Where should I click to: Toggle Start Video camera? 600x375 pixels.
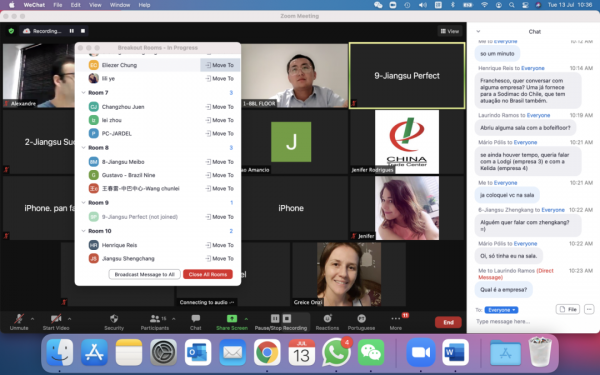click(x=56, y=318)
